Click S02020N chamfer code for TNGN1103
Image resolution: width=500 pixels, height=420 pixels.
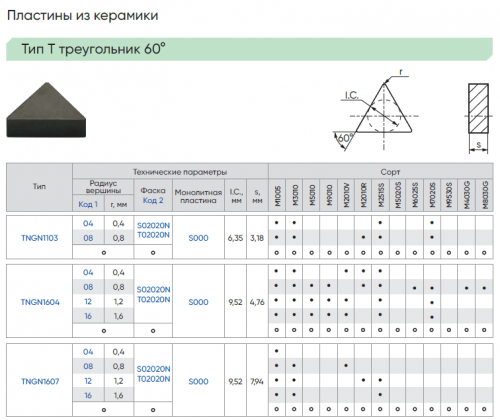coord(153,226)
